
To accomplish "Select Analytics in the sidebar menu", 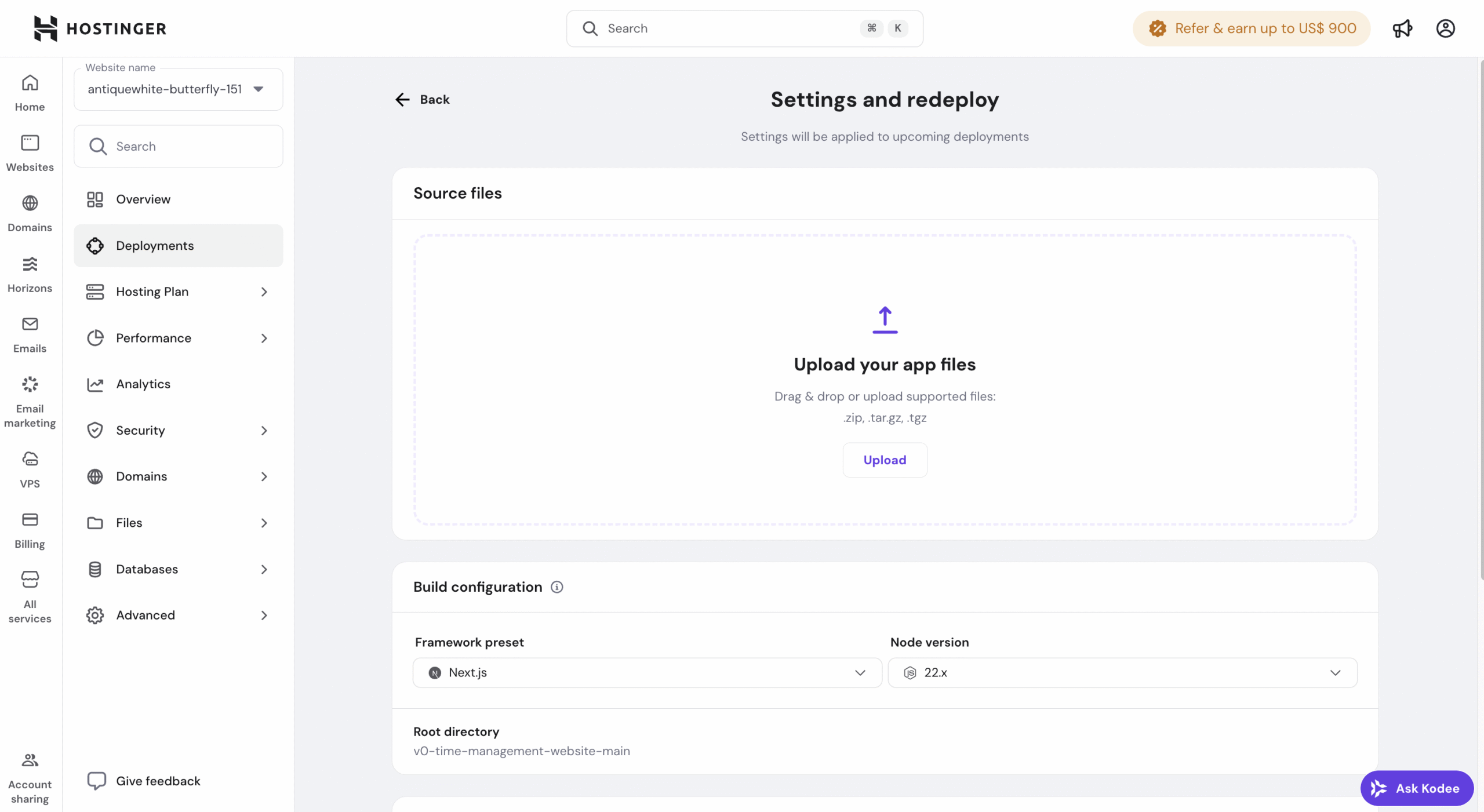I will (143, 384).
